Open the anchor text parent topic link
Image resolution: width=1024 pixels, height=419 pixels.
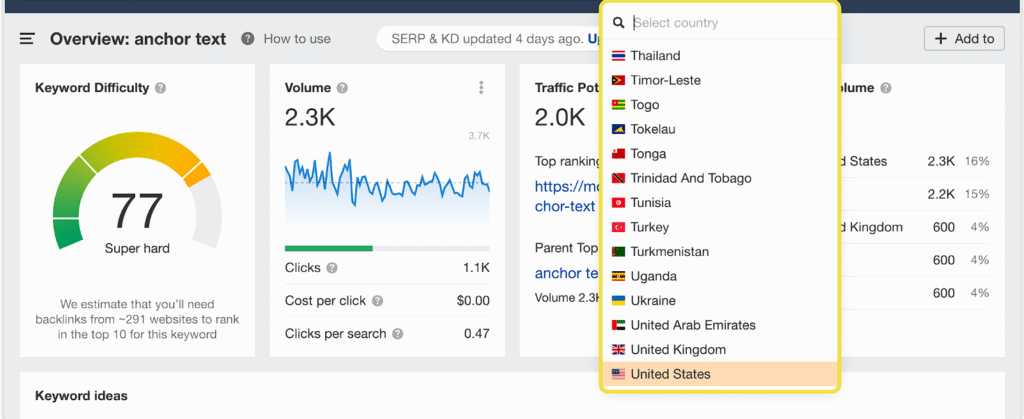tap(566, 273)
